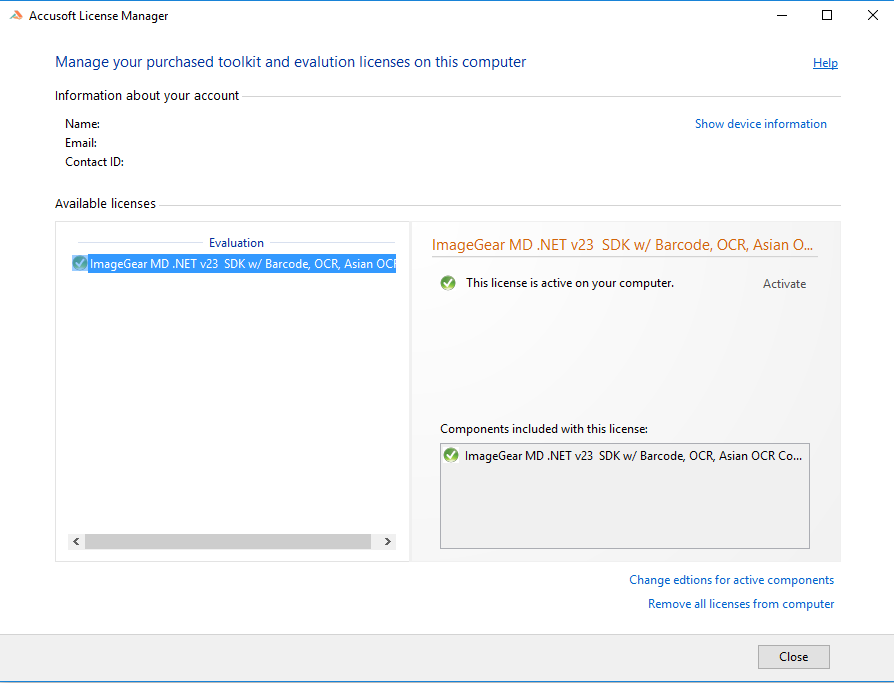
Task: Click Remove all licenses from computer
Action: 741,604
